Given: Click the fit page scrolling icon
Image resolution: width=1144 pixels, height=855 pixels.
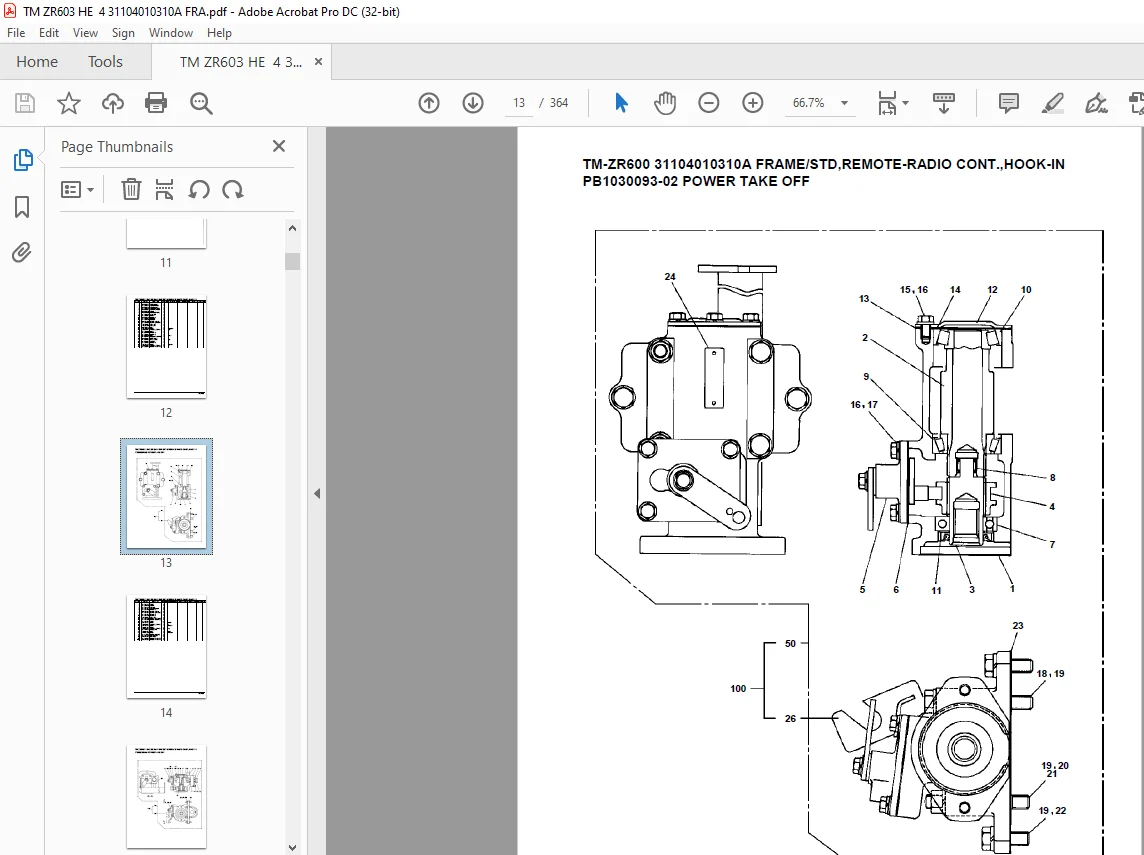Looking at the screenshot, I should (x=887, y=103).
